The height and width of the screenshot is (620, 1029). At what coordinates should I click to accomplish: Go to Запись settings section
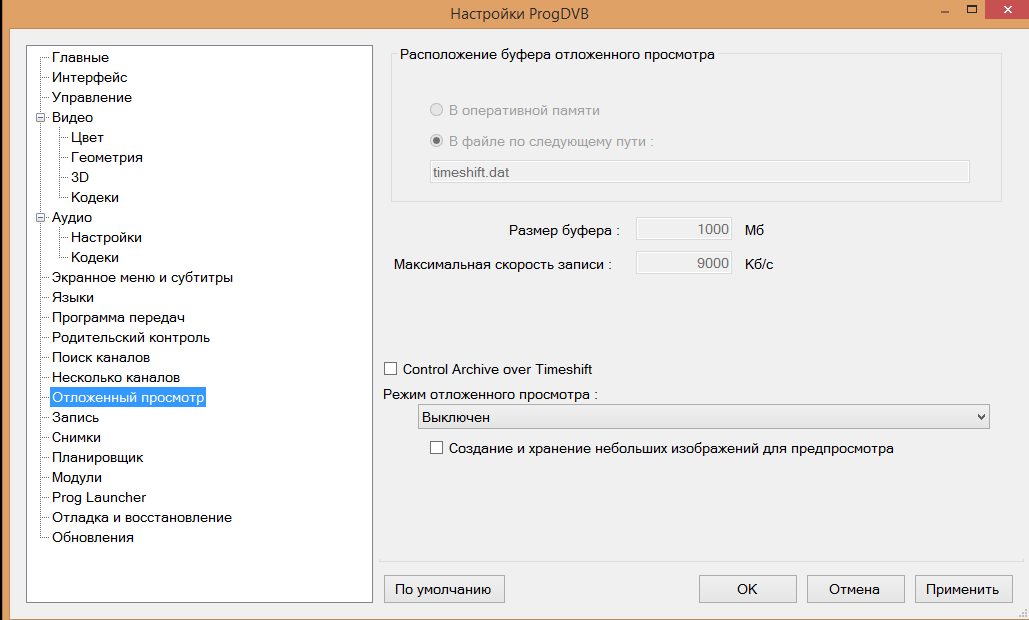75,418
